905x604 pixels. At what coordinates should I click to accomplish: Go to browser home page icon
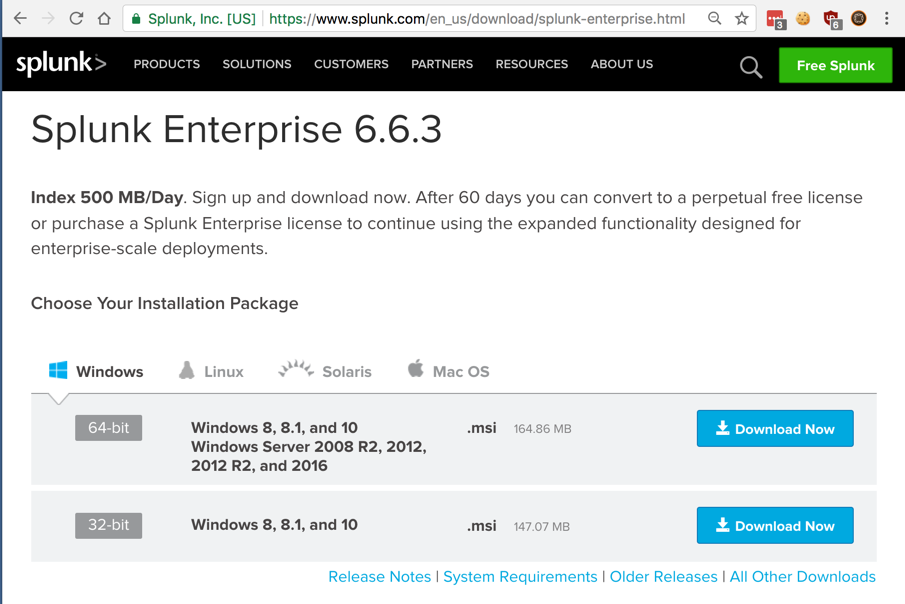104,18
